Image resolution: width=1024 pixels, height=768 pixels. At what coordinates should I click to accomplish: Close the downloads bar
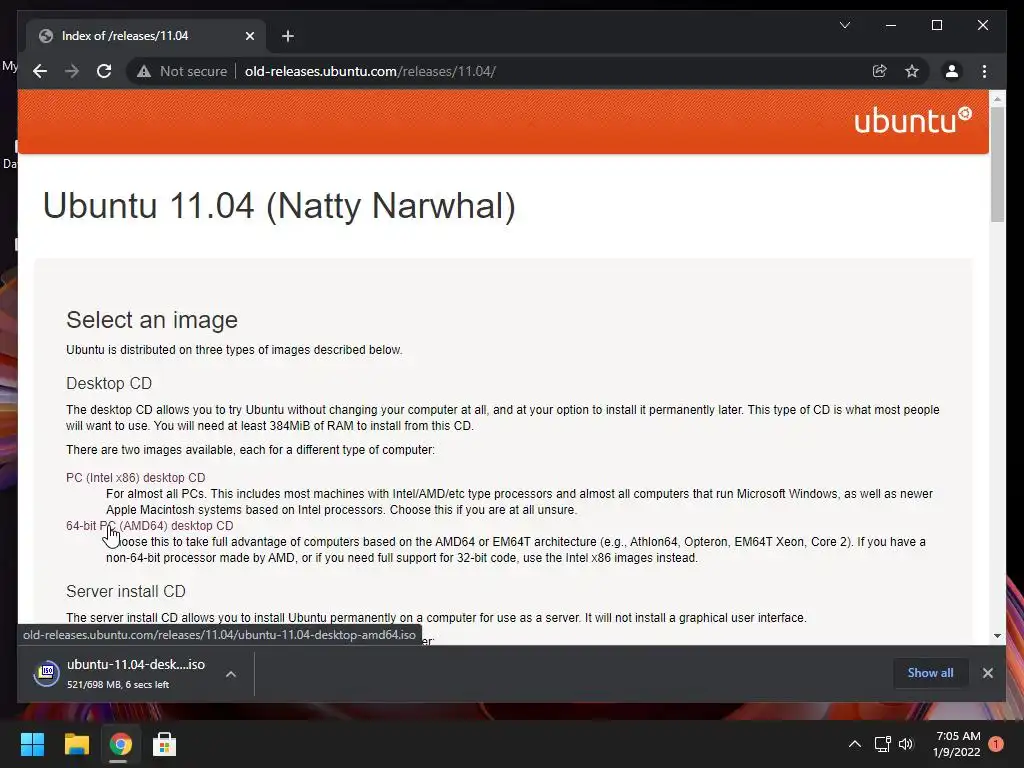(987, 673)
